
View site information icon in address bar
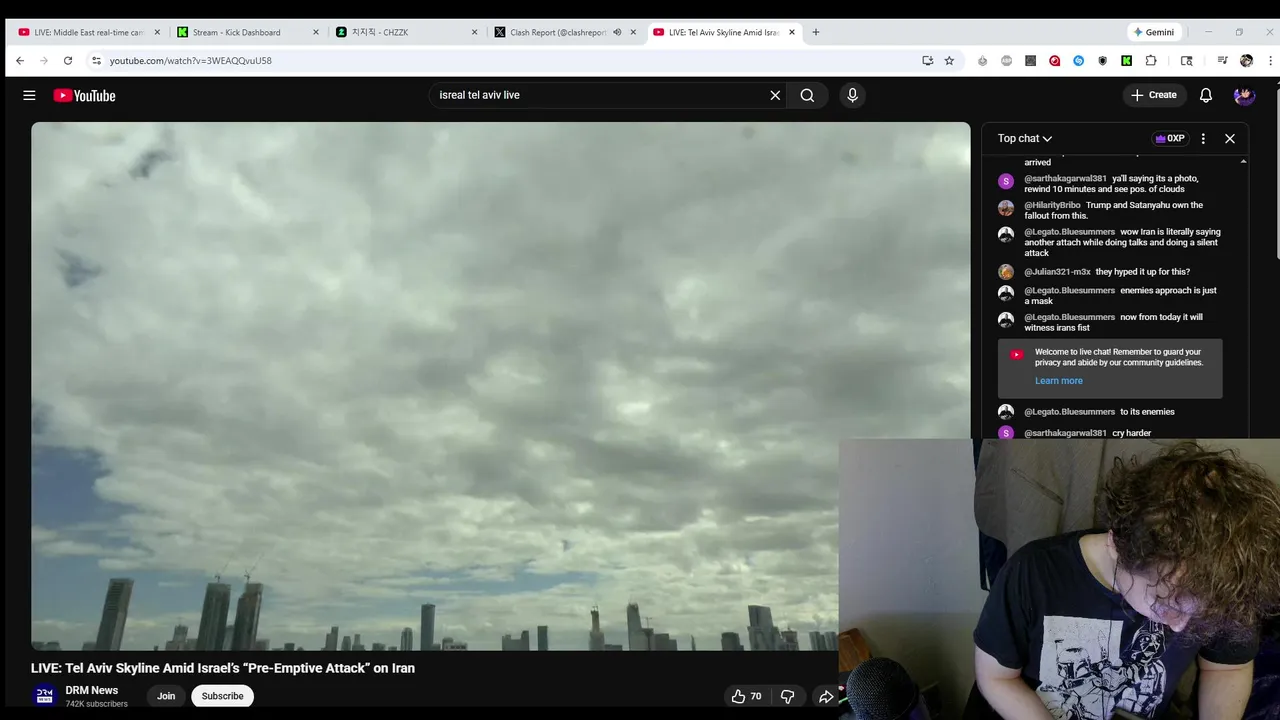(x=96, y=60)
